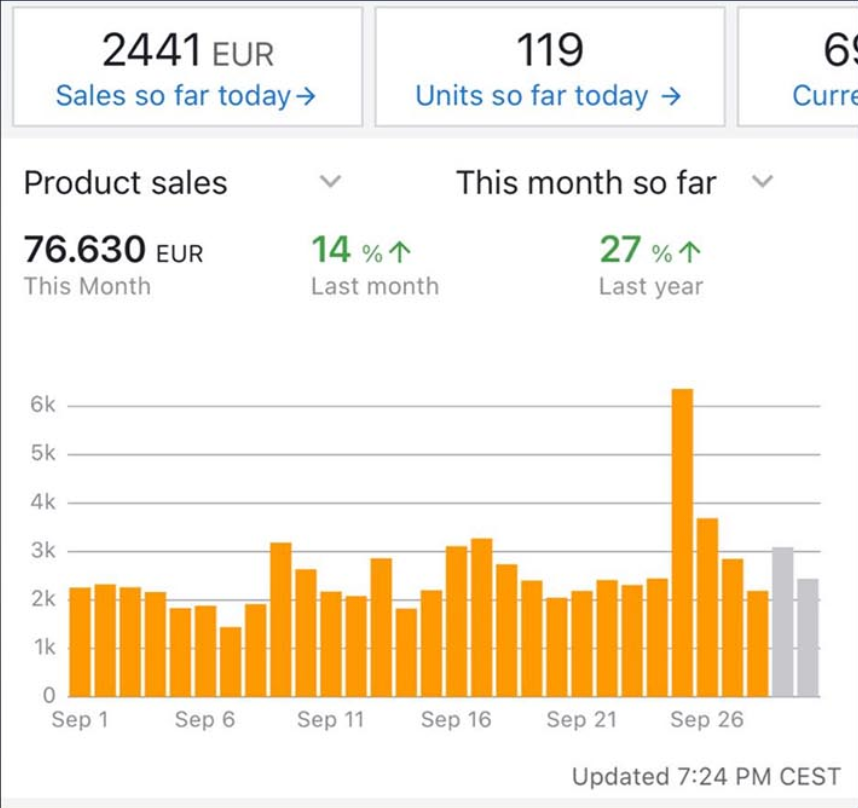Select the Product sales metric label
This screenshot has height=808, width=858.
click(126, 183)
